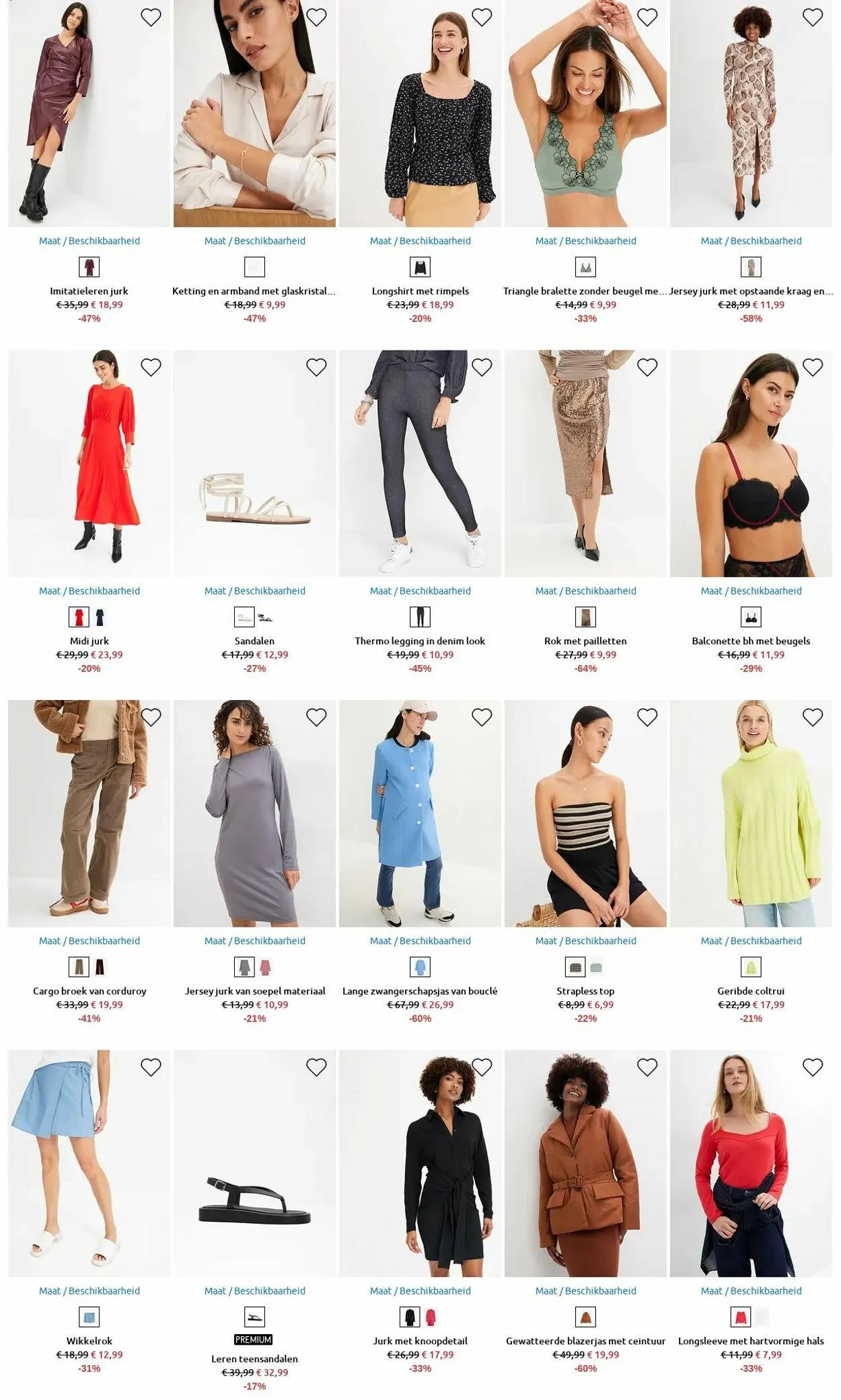Expand Maat / Beschikbaarheid under Thermo legging
This screenshot has height=1400, width=841.
point(420,591)
